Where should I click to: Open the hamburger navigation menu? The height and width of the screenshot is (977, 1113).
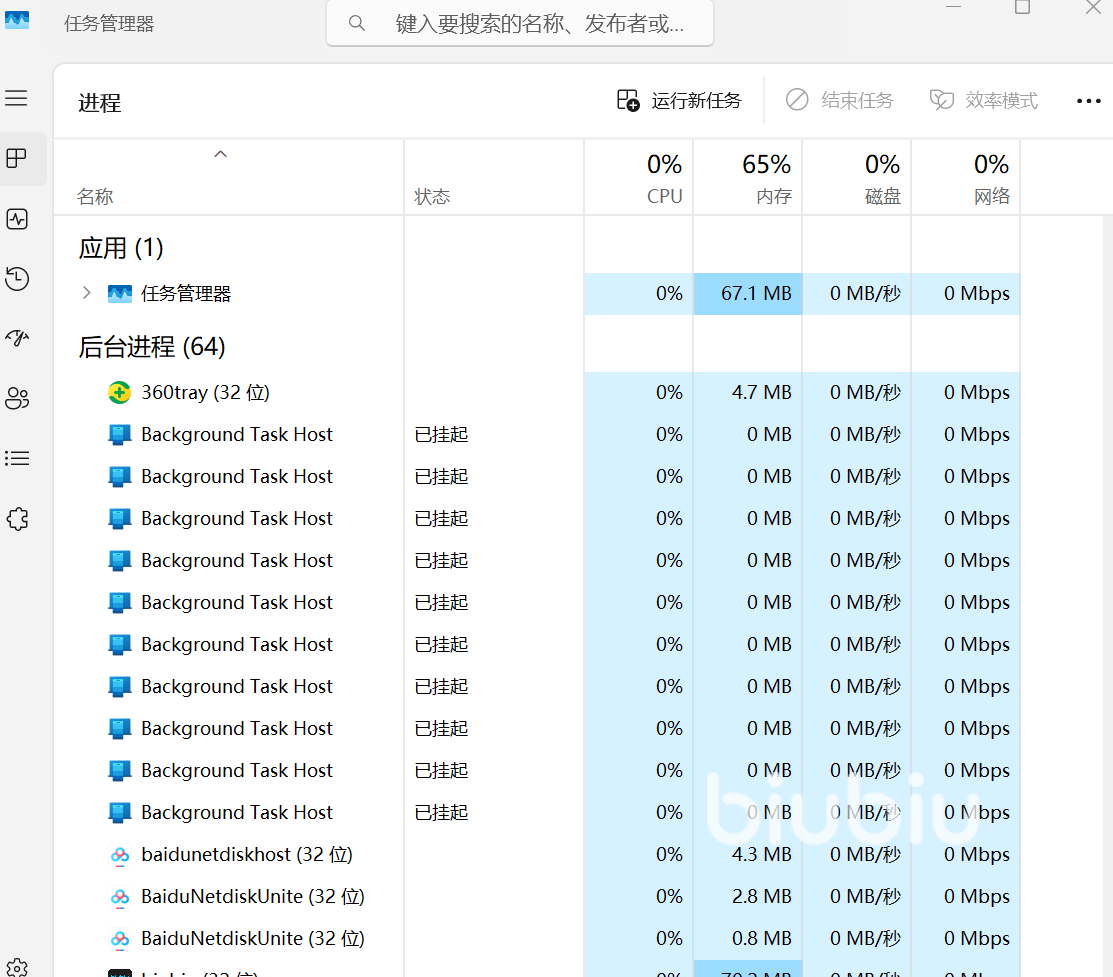(x=17, y=98)
